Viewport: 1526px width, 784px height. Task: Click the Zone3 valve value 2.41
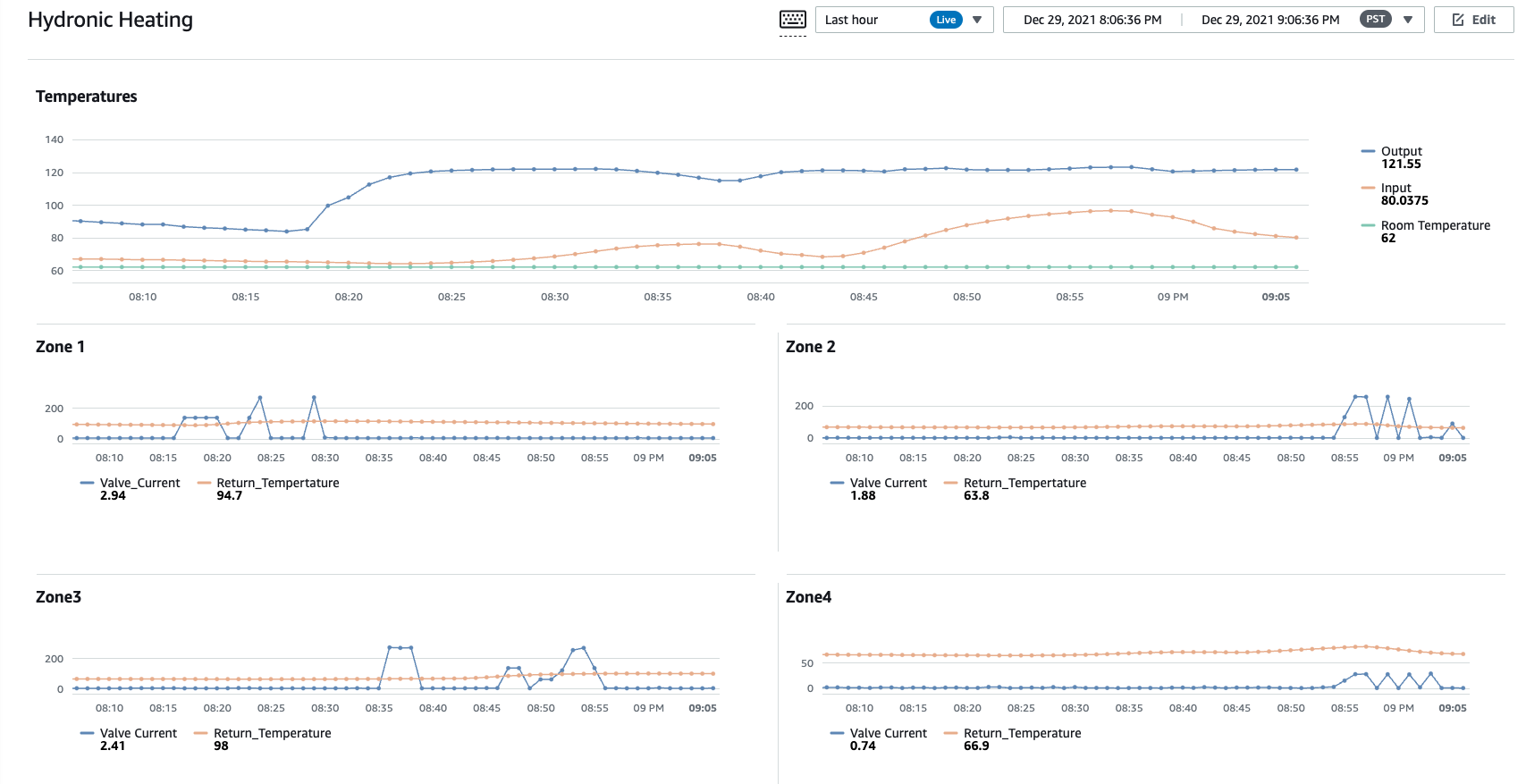click(x=113, y=746)
